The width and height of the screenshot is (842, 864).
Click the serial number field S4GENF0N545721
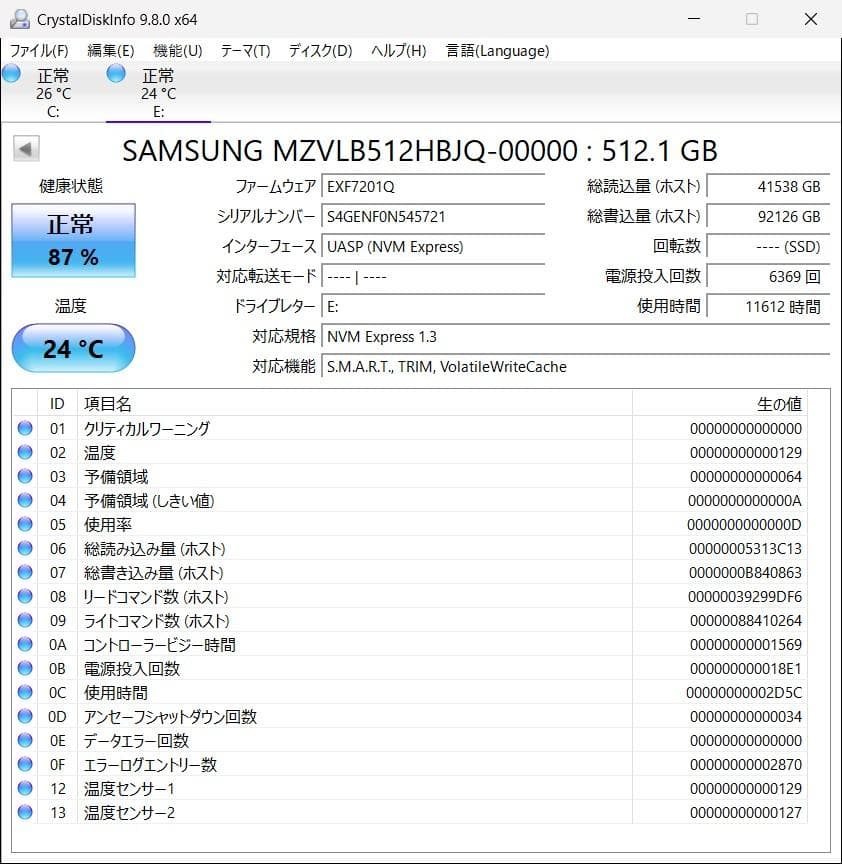tap(433, 217)
